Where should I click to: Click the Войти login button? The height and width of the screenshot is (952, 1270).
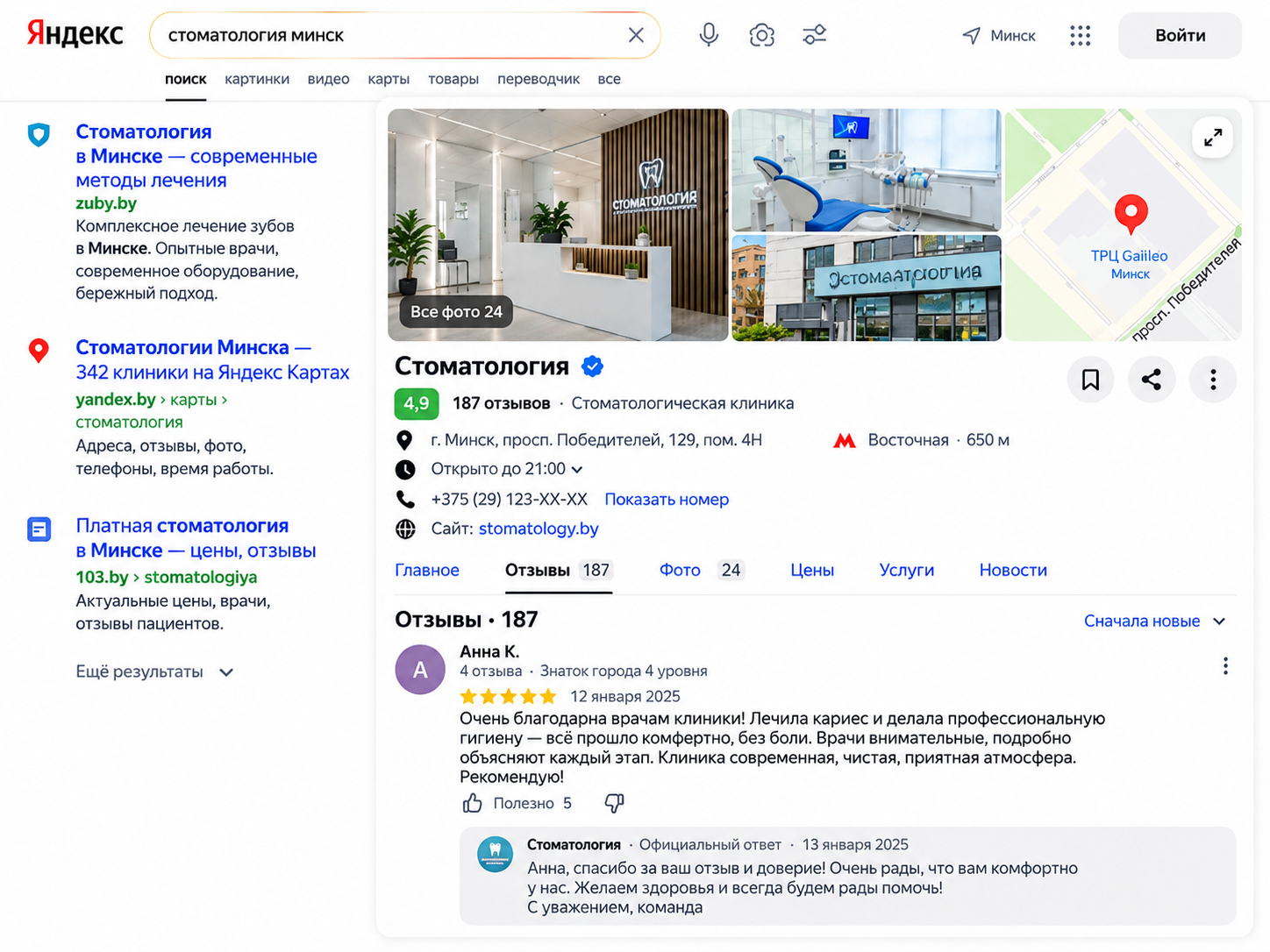[x=1180, y=35]
